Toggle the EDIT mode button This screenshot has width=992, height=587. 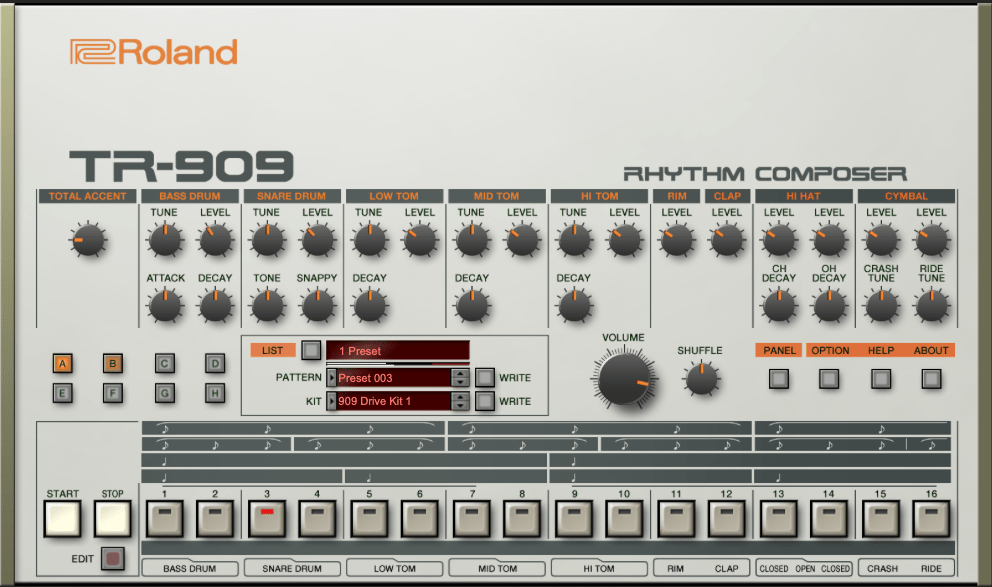(x=113, y=558)
